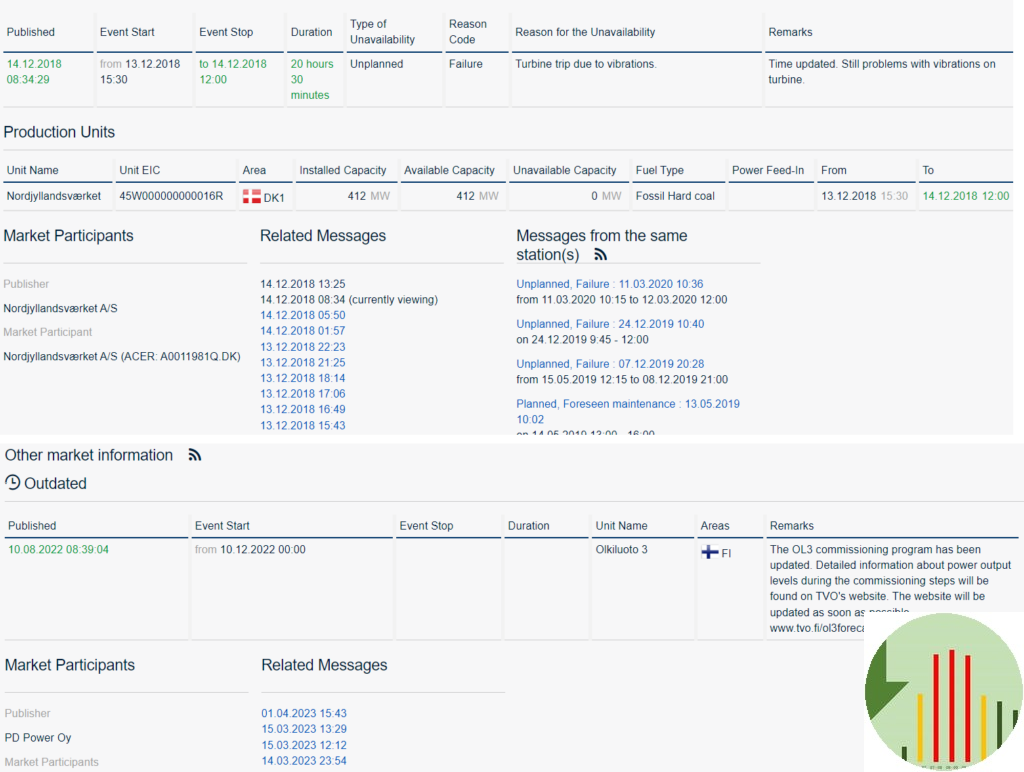Open related message 13.12.2018 22:23
Viewport: 1024px width, 772px height.
pyautogui.click(x=303, y=347)
